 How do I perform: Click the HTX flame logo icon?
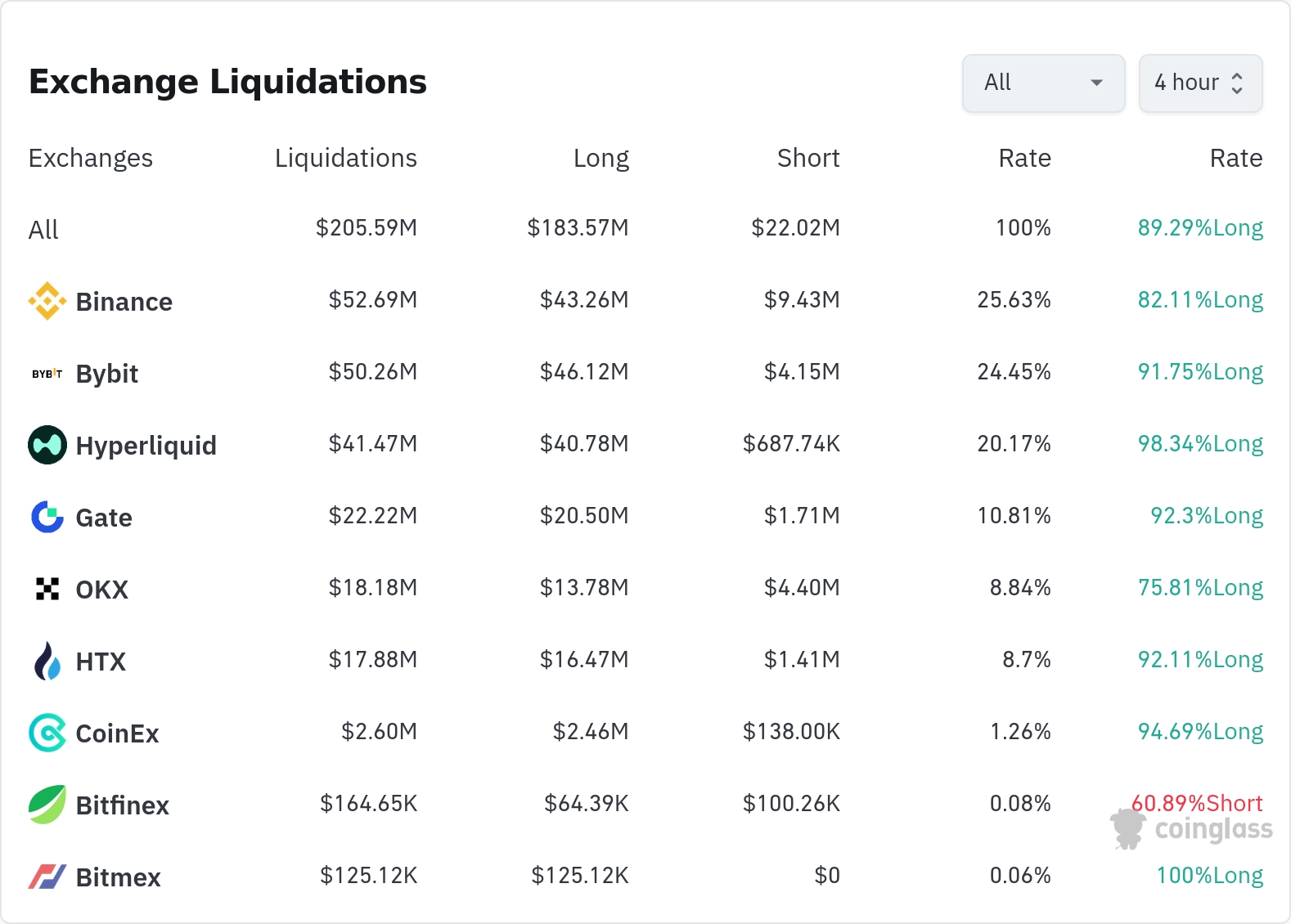click(47, 661)
